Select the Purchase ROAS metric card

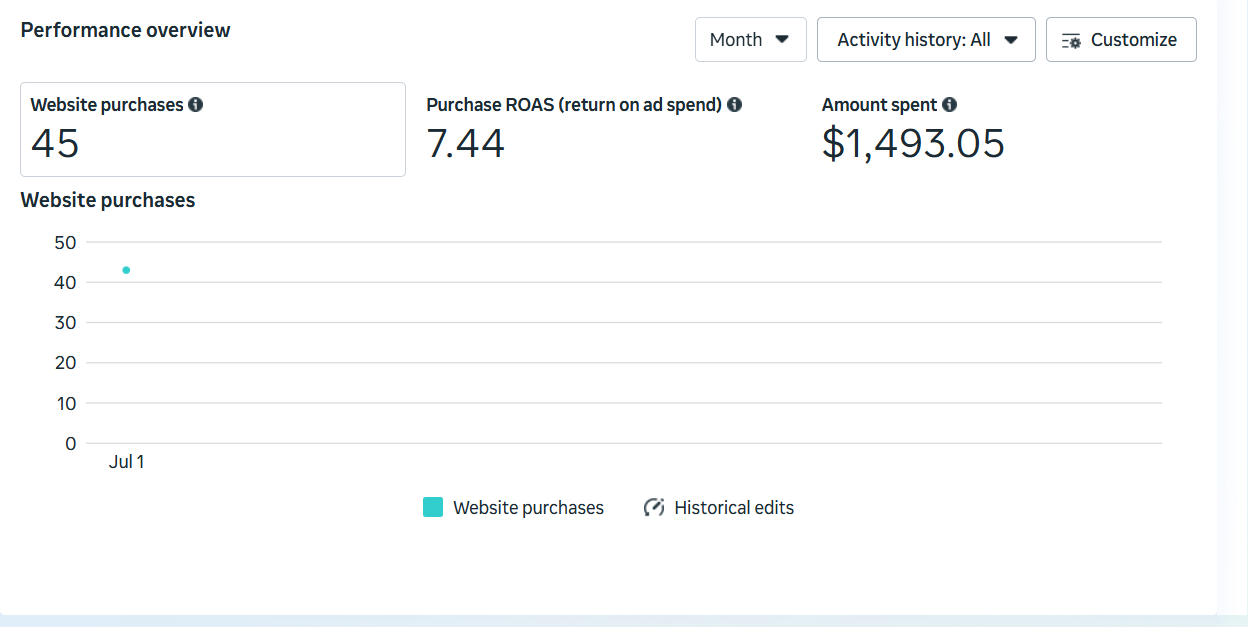[600, 130]
